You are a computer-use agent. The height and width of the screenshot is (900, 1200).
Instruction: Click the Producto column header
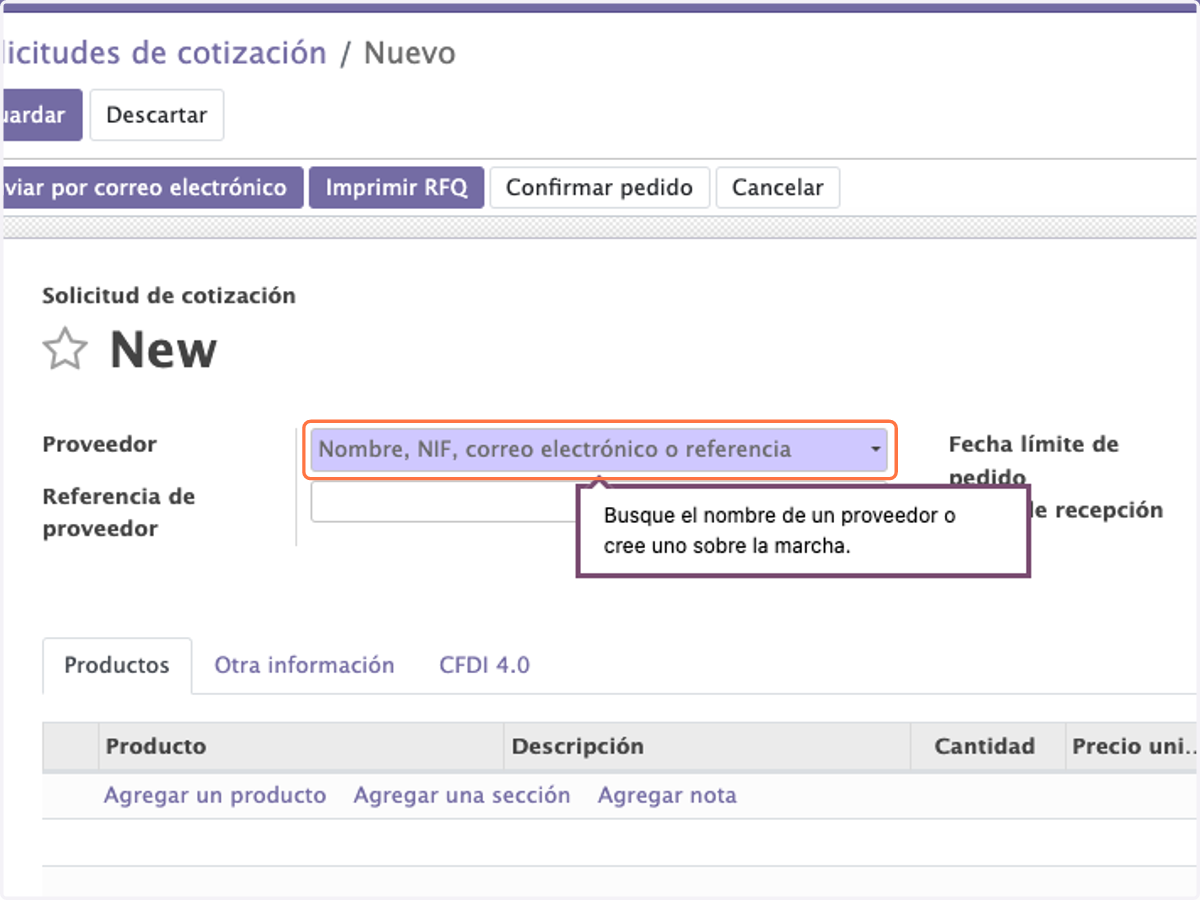(x=301, y=747)
